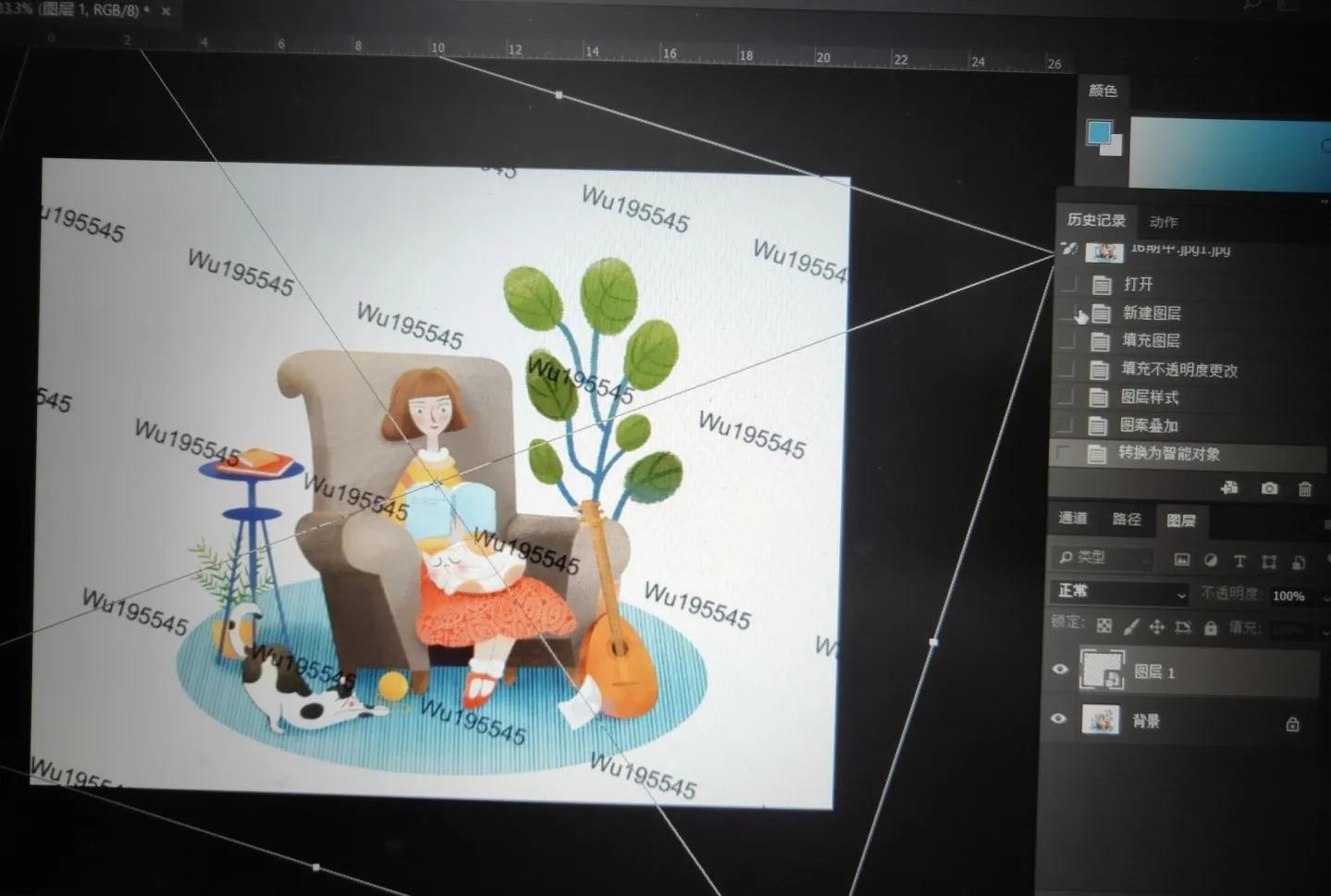Toggle history brush source box beside 打开
The width and height of the screenshot is (1331, 896).
click(x=1069, y=283)
